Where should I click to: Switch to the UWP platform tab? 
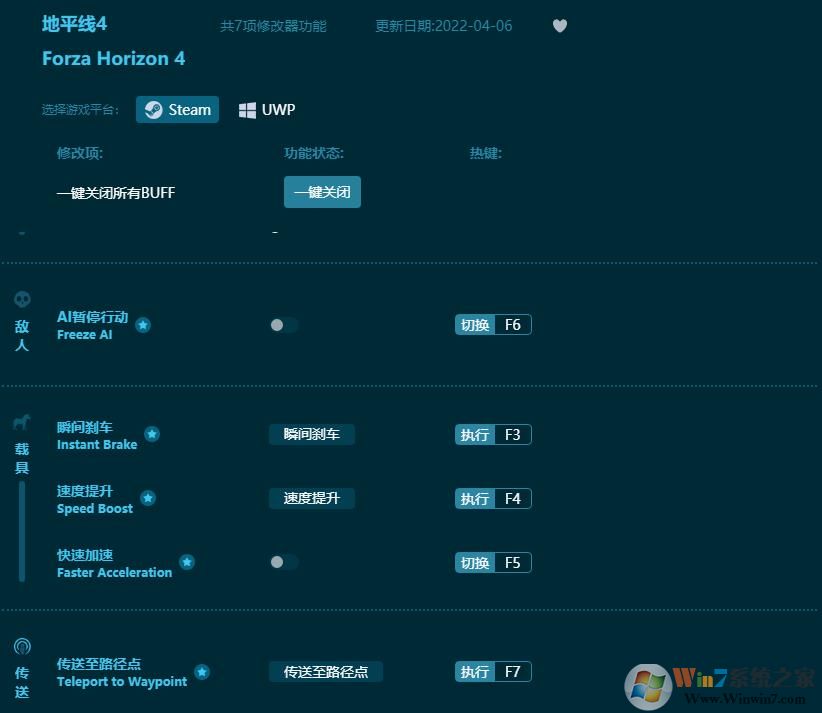click(266, 110)
